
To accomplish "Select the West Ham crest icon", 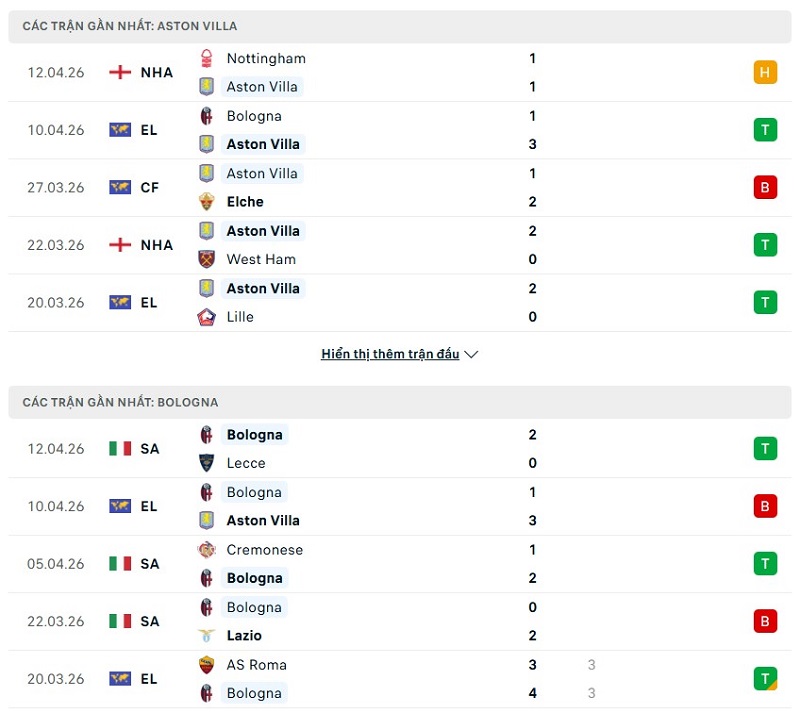I will tap(207, 259).
